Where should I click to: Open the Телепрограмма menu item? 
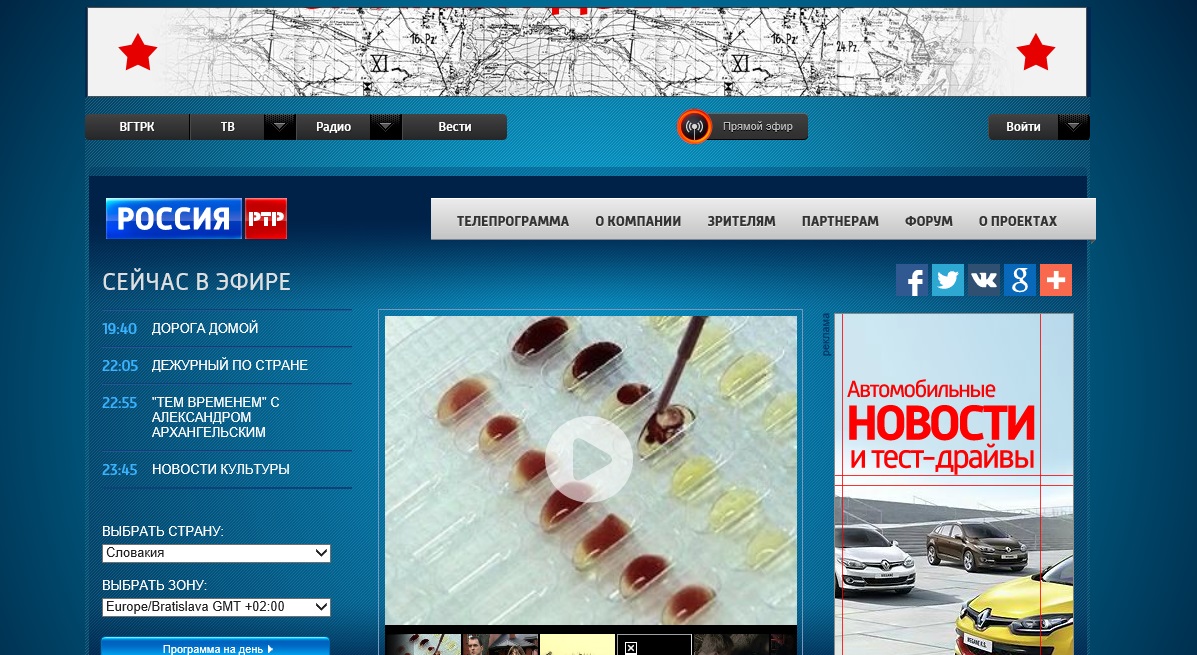pos(512,221)
